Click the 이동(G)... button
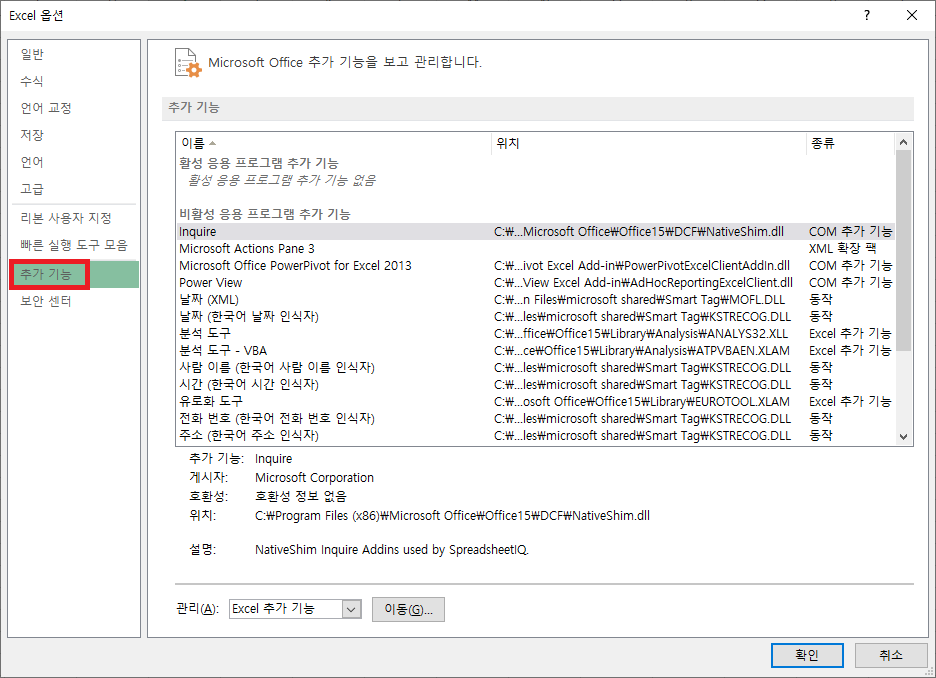Image resolution: width=936 pixels, height=678 pixels. [x=408, y=609]
